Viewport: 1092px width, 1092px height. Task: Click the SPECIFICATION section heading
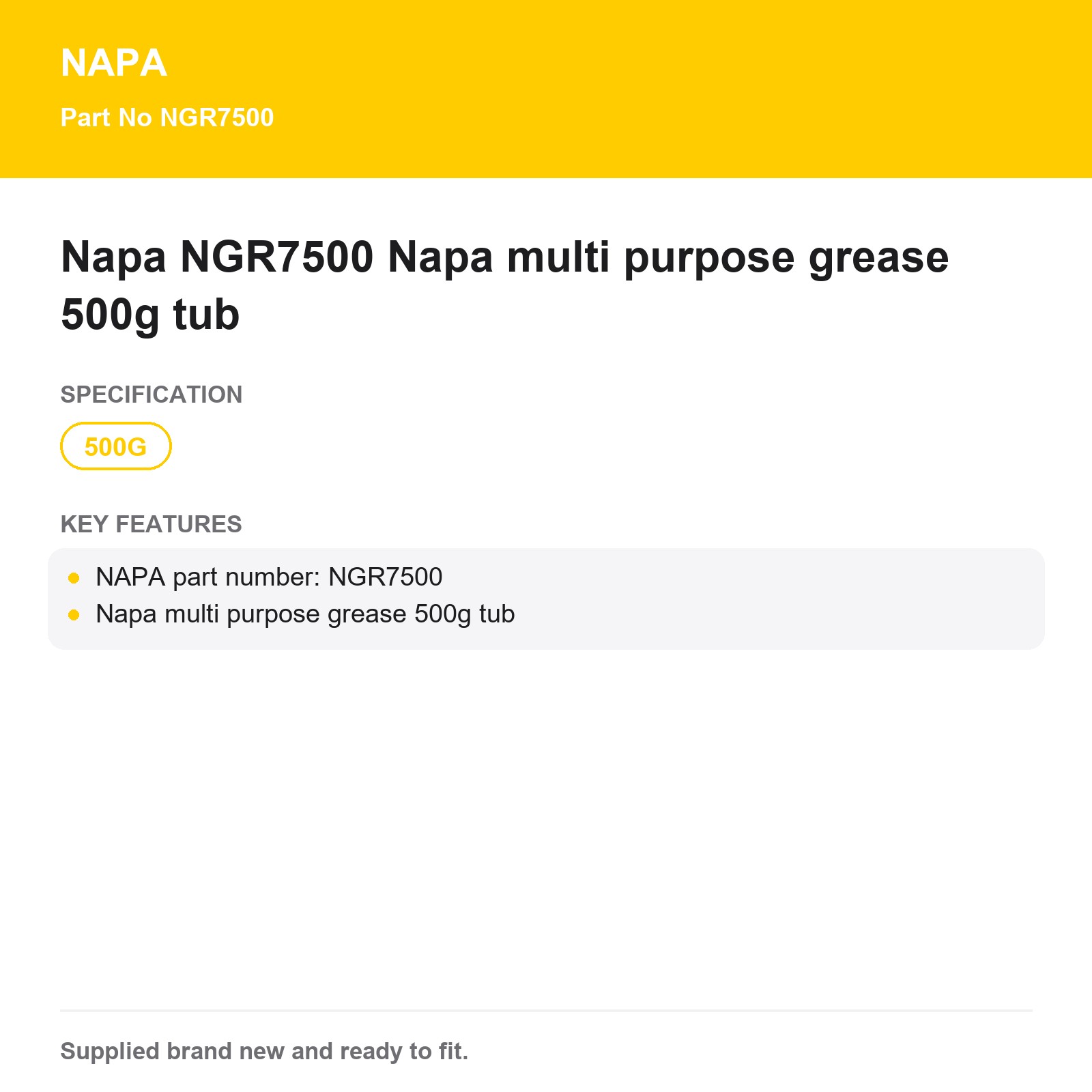point(152,394)
